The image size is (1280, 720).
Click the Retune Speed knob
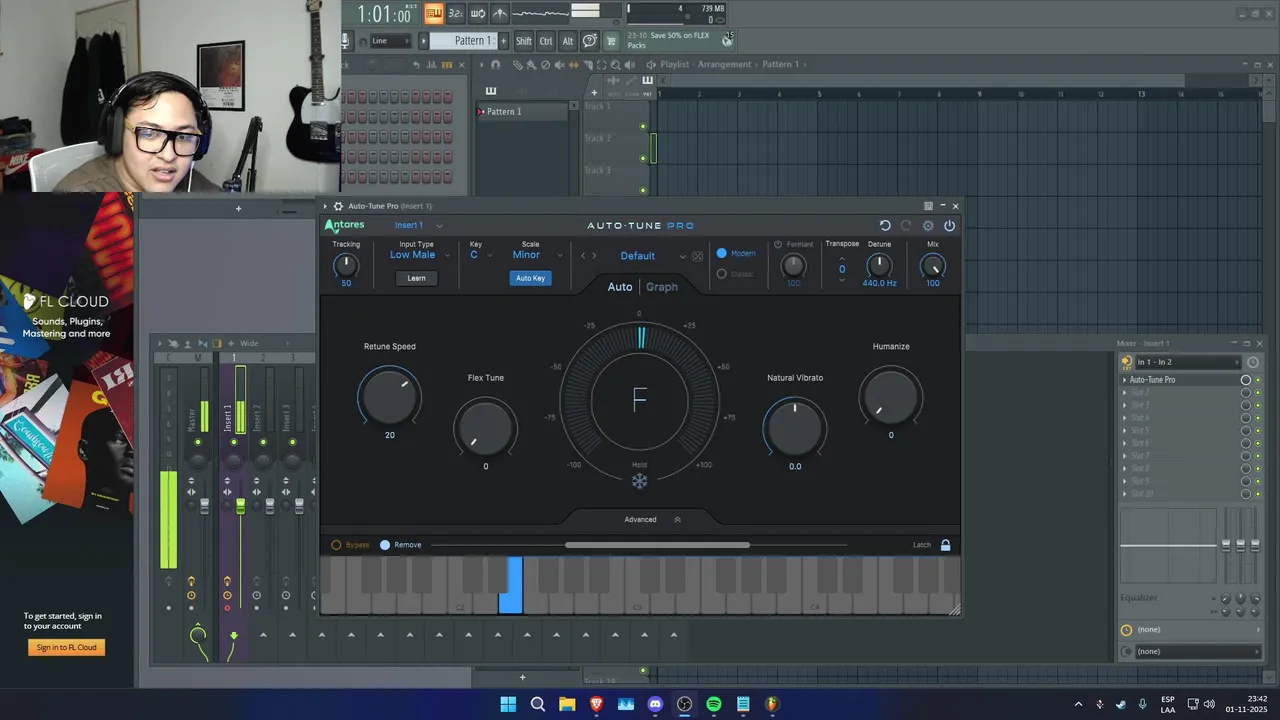tap(390, 395)
